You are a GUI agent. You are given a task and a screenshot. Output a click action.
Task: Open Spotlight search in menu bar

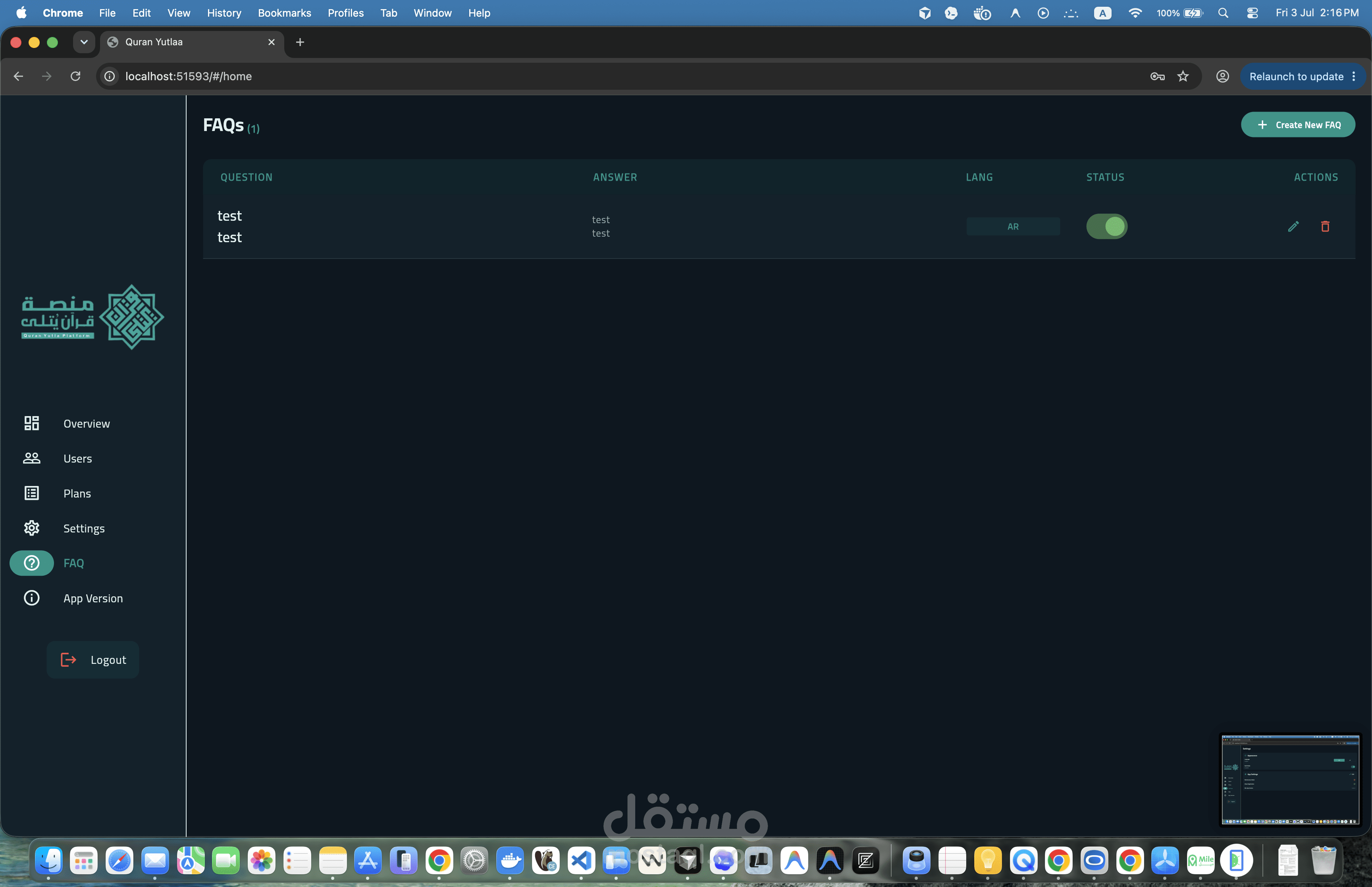tap(1223, 13)
